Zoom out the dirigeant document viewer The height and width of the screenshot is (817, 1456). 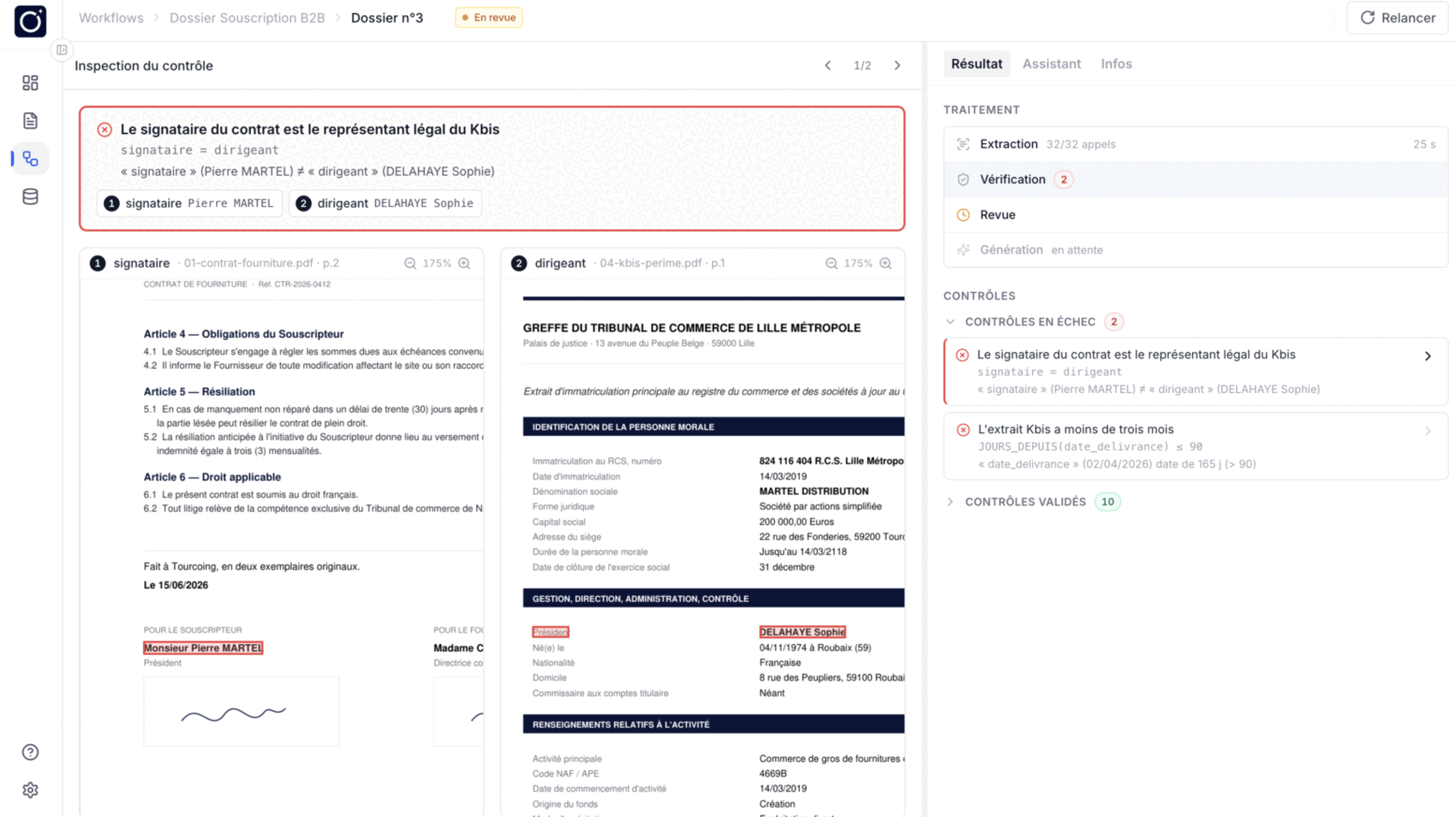[832, 263]
